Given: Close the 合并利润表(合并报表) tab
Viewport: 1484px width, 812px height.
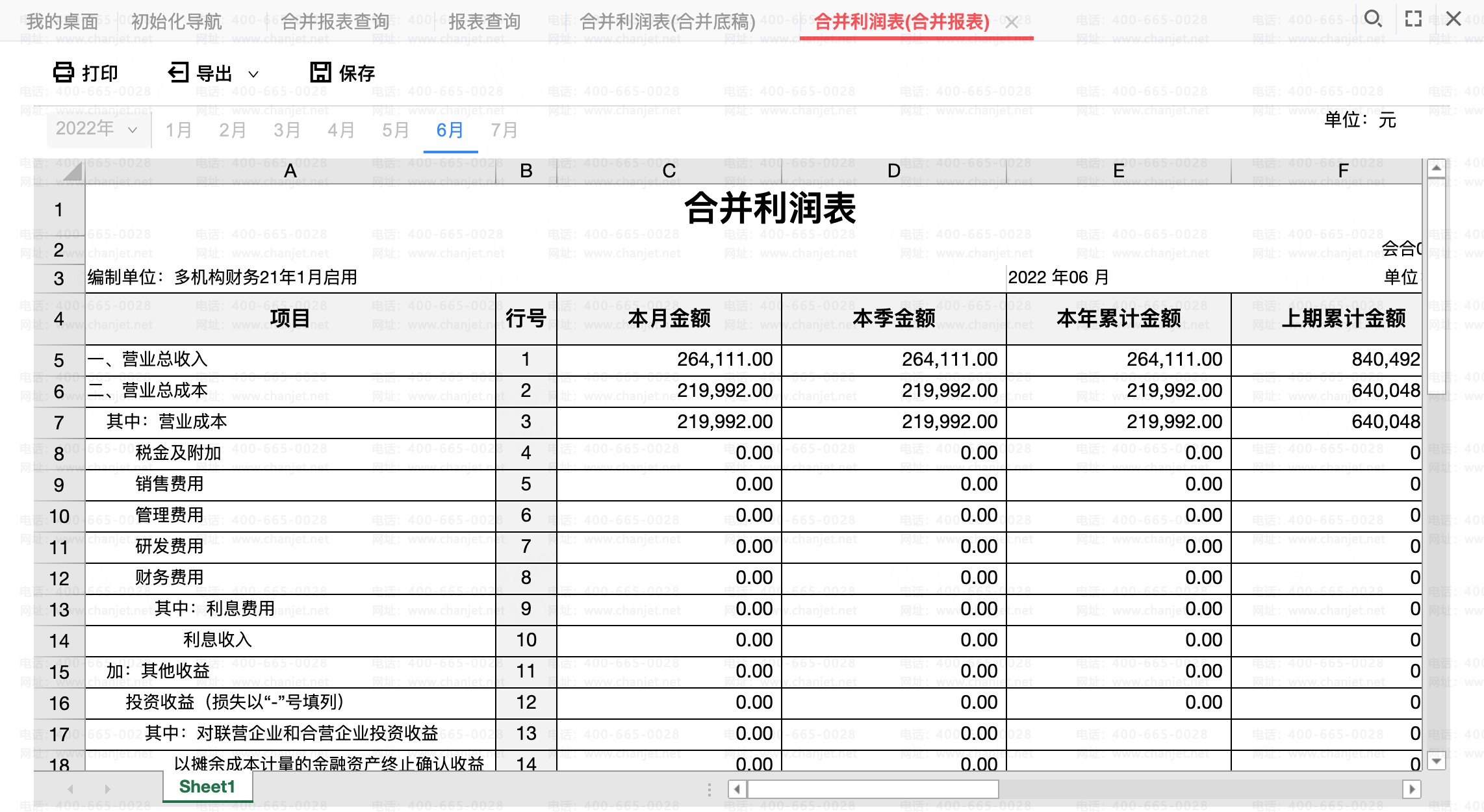Looking at the screenshot, I should coord(1012,23).
